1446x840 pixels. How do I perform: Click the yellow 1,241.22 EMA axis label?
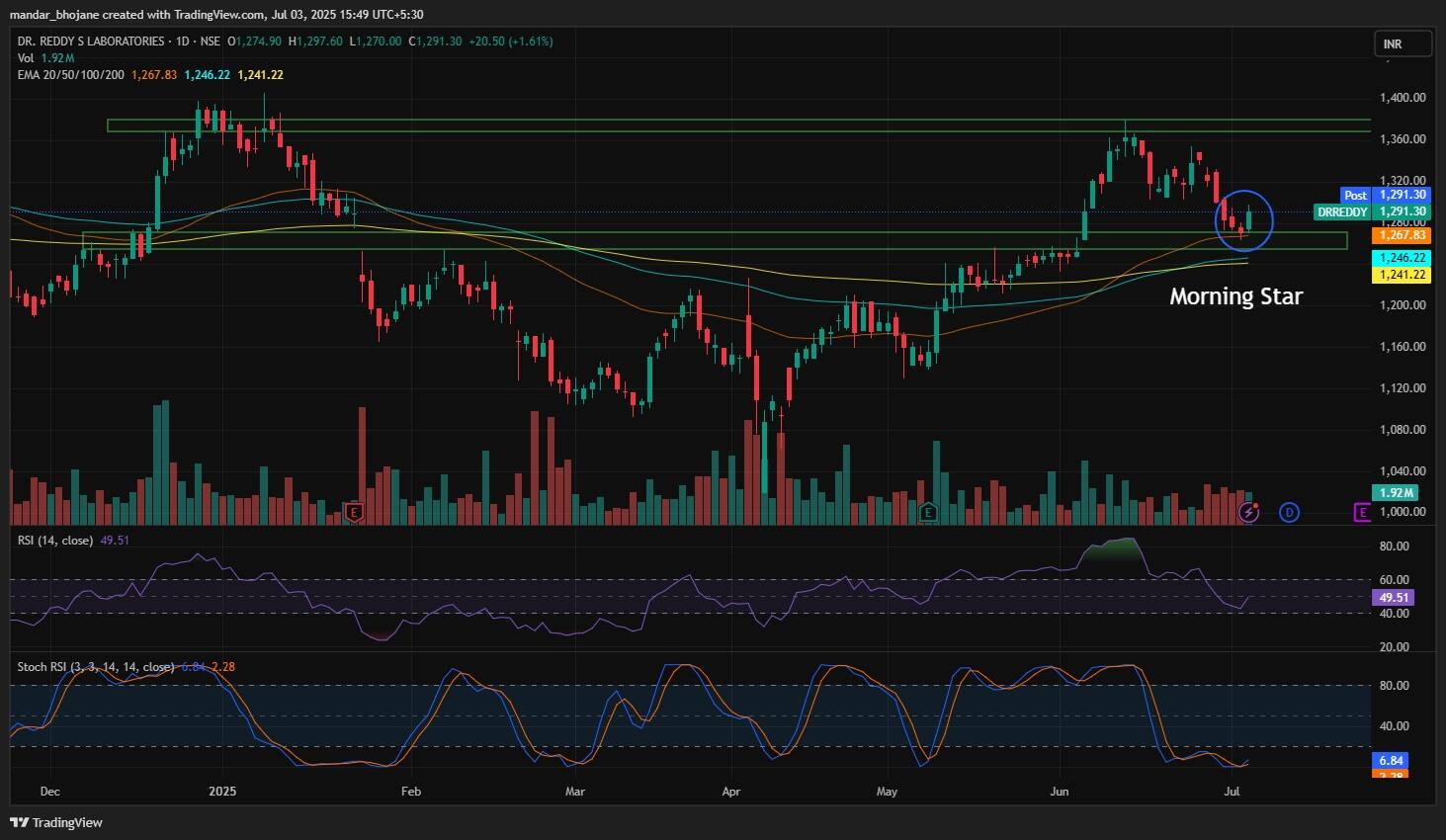click(x=1403, y=275)
